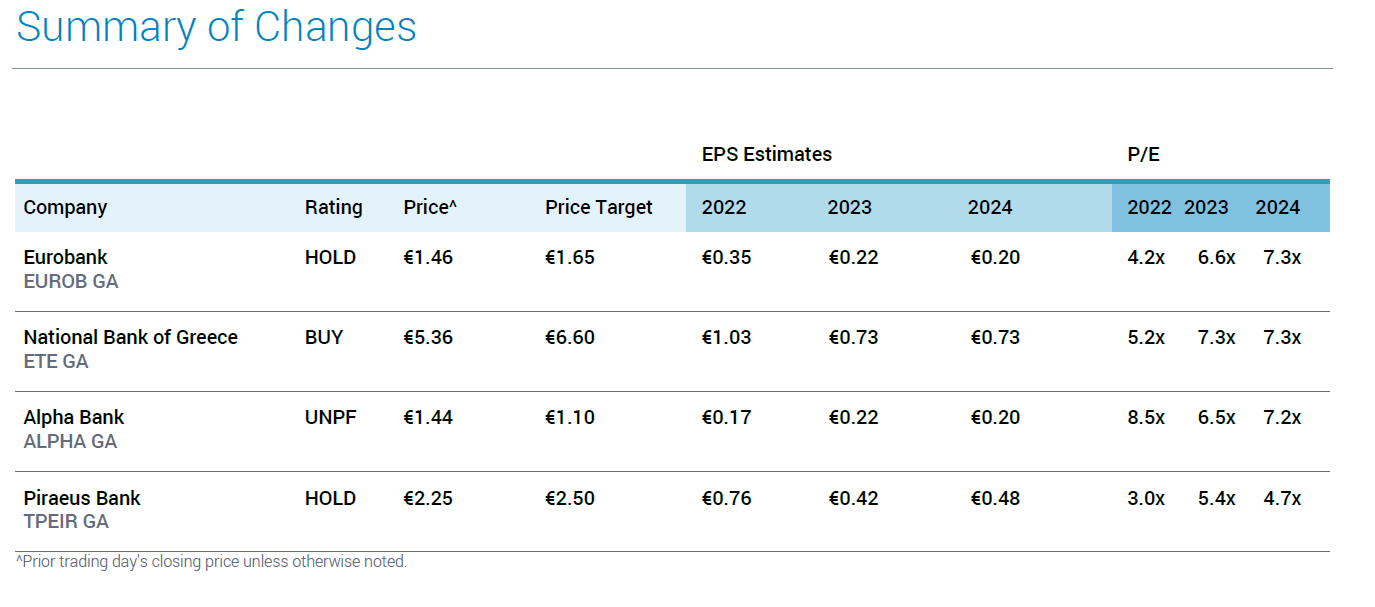Click the TPEIR GA ticker symbol
Screen dimensions: 1375x607
pos(66,521)
